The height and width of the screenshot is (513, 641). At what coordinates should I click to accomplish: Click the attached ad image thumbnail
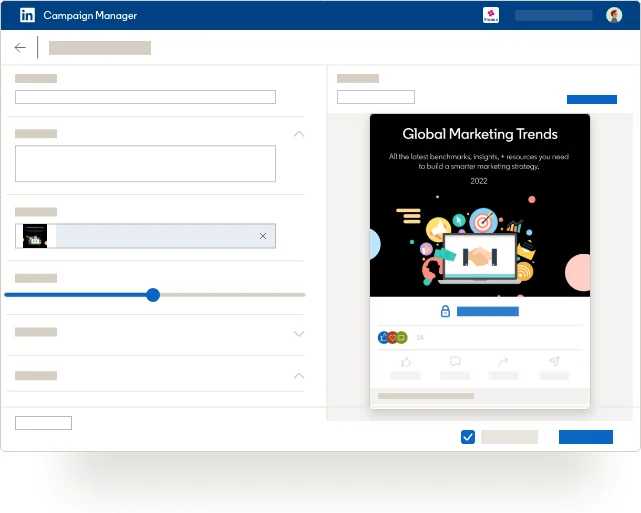35,236
